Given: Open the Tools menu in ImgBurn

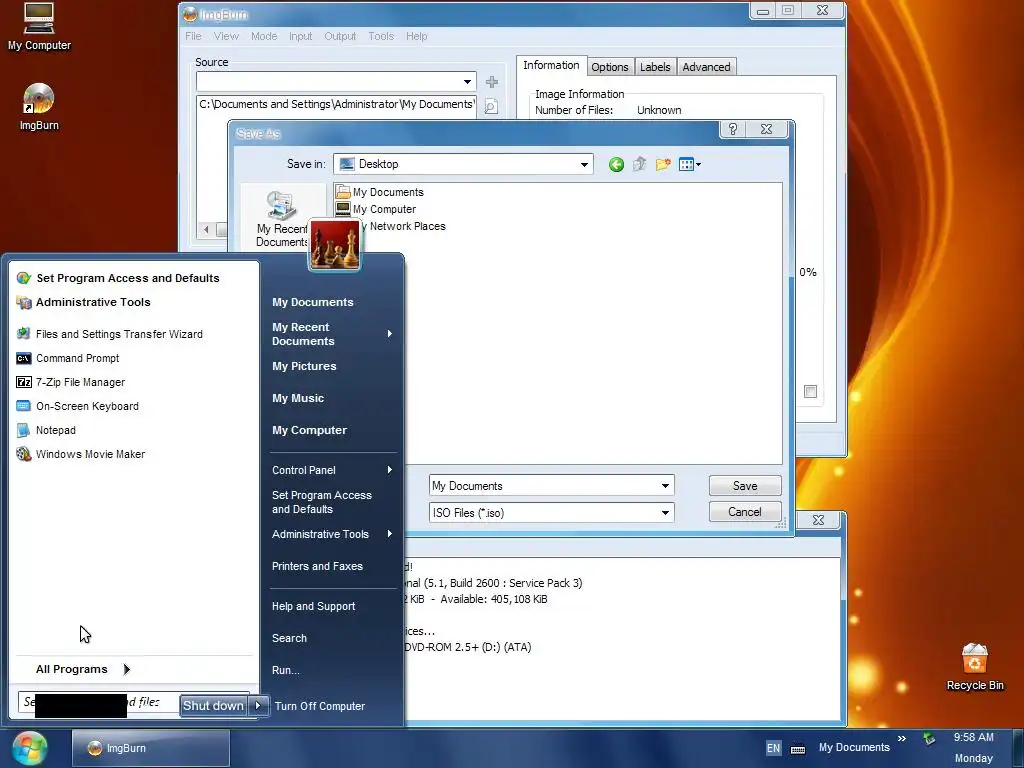Looking at the screenshot, I should pos(381,37).
